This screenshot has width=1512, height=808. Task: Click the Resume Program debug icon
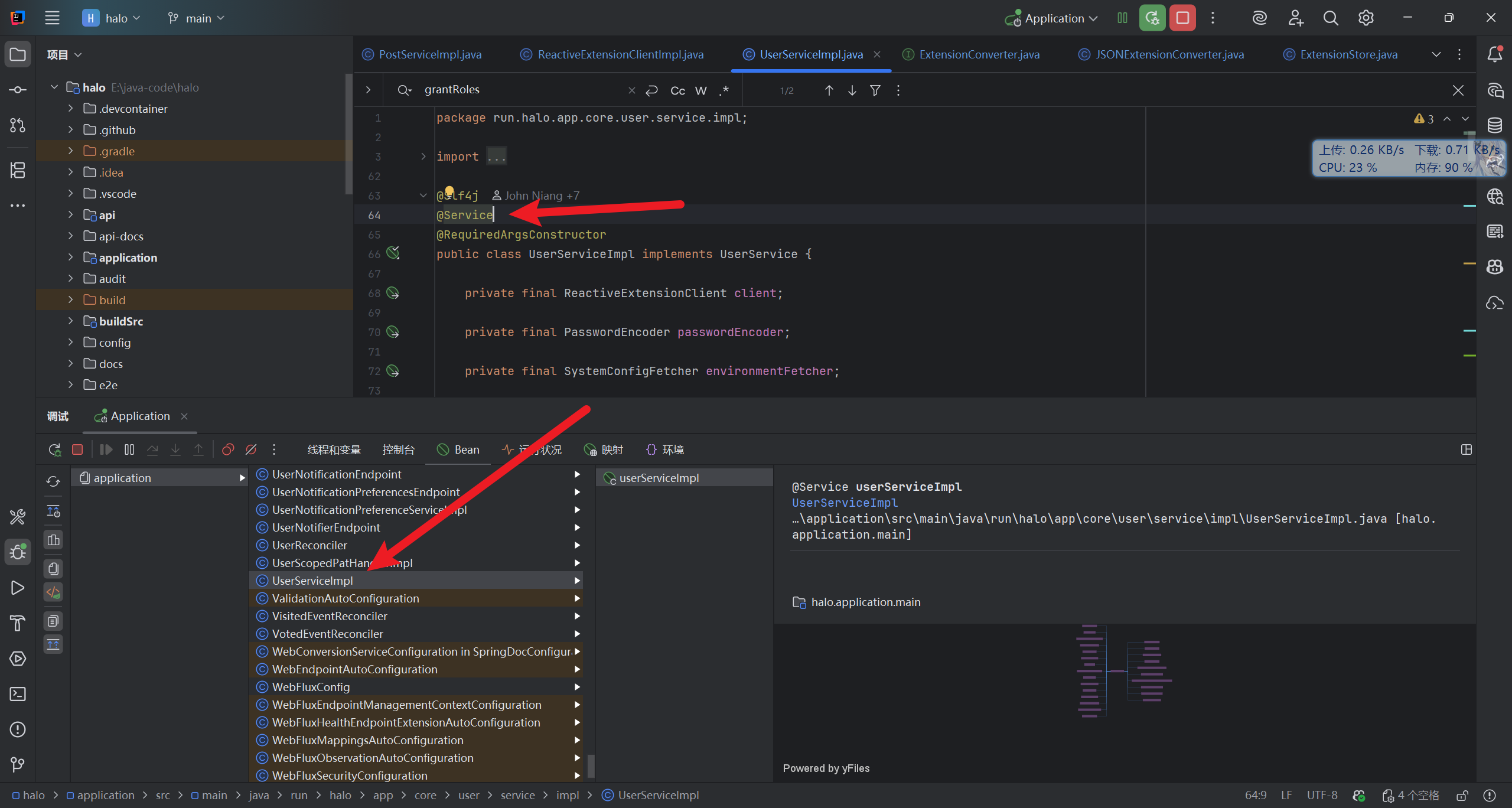click(x=106, y=449)
